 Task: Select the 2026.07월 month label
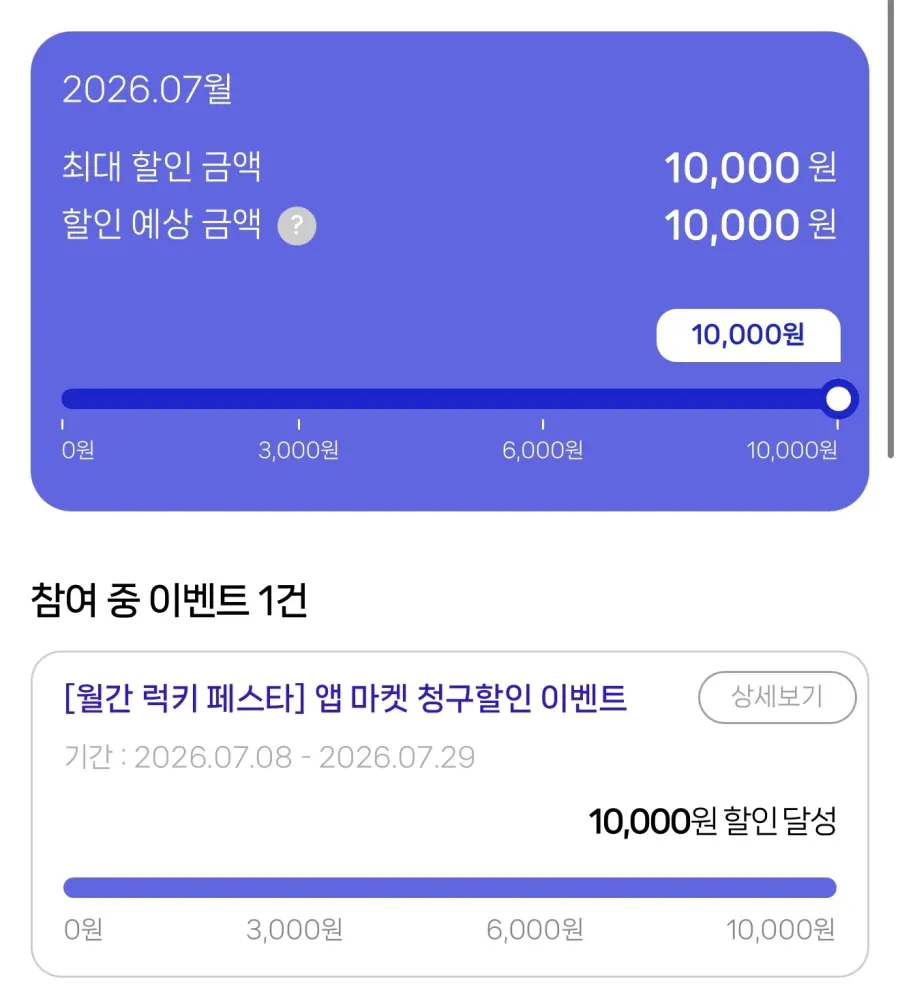(x=147, y=89)
